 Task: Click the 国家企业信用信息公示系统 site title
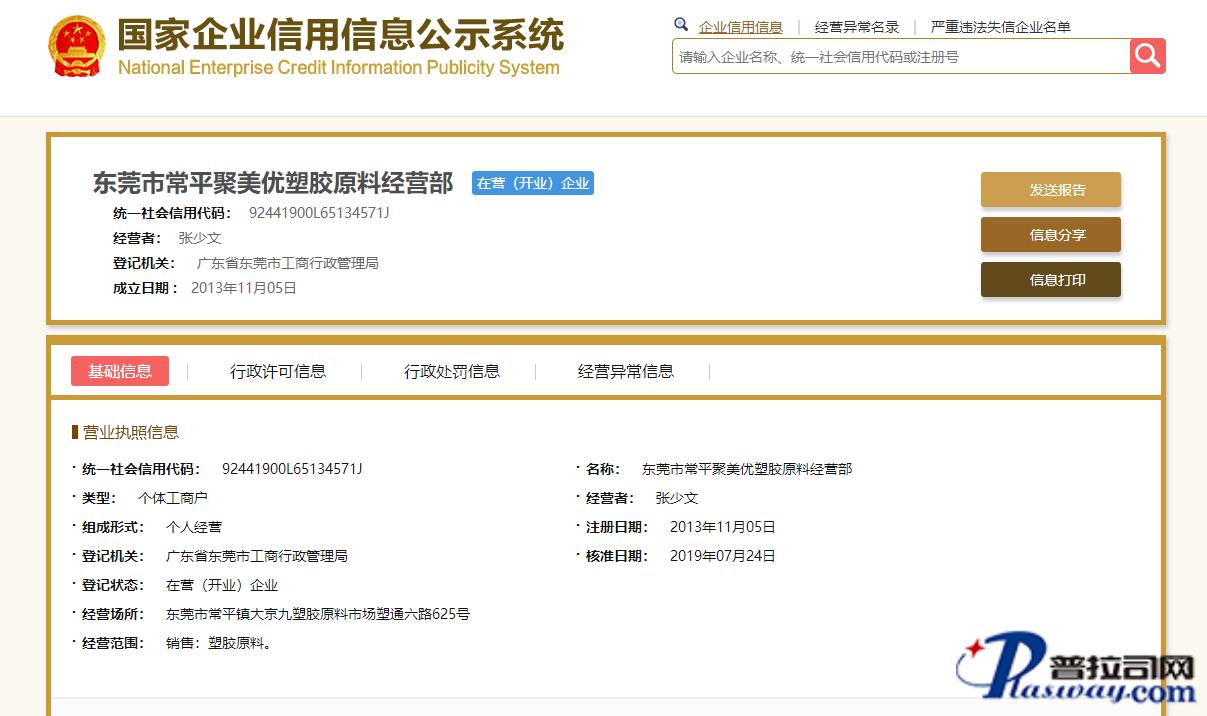[x=340, y=36]
